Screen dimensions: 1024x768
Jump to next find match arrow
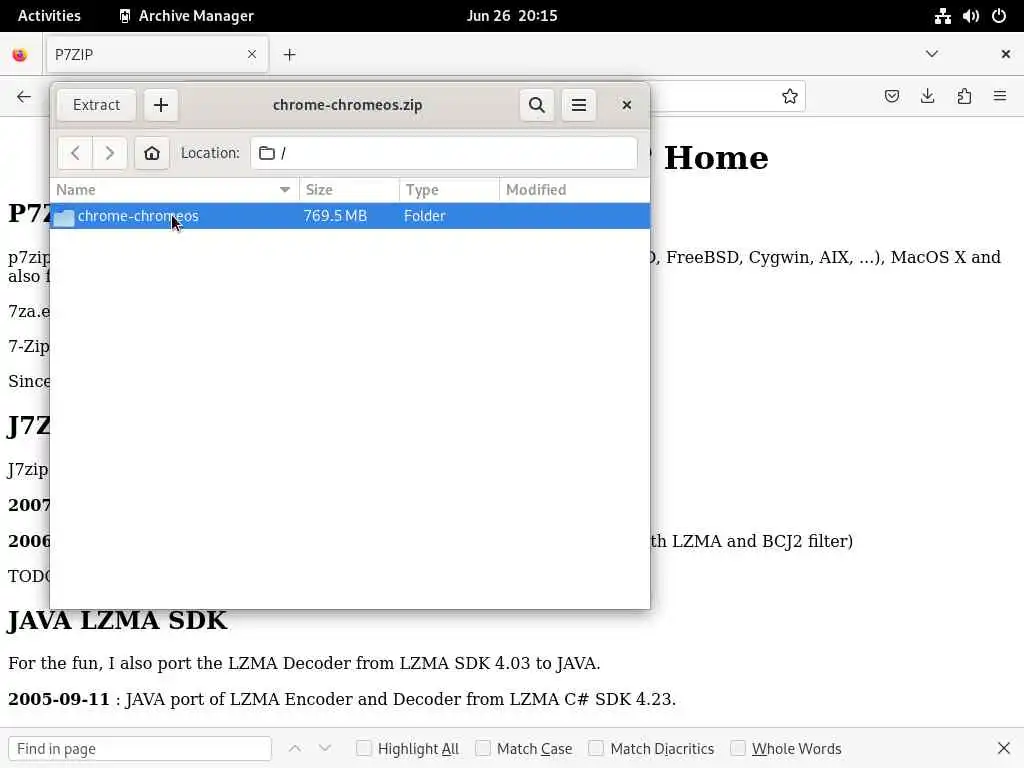325,748
